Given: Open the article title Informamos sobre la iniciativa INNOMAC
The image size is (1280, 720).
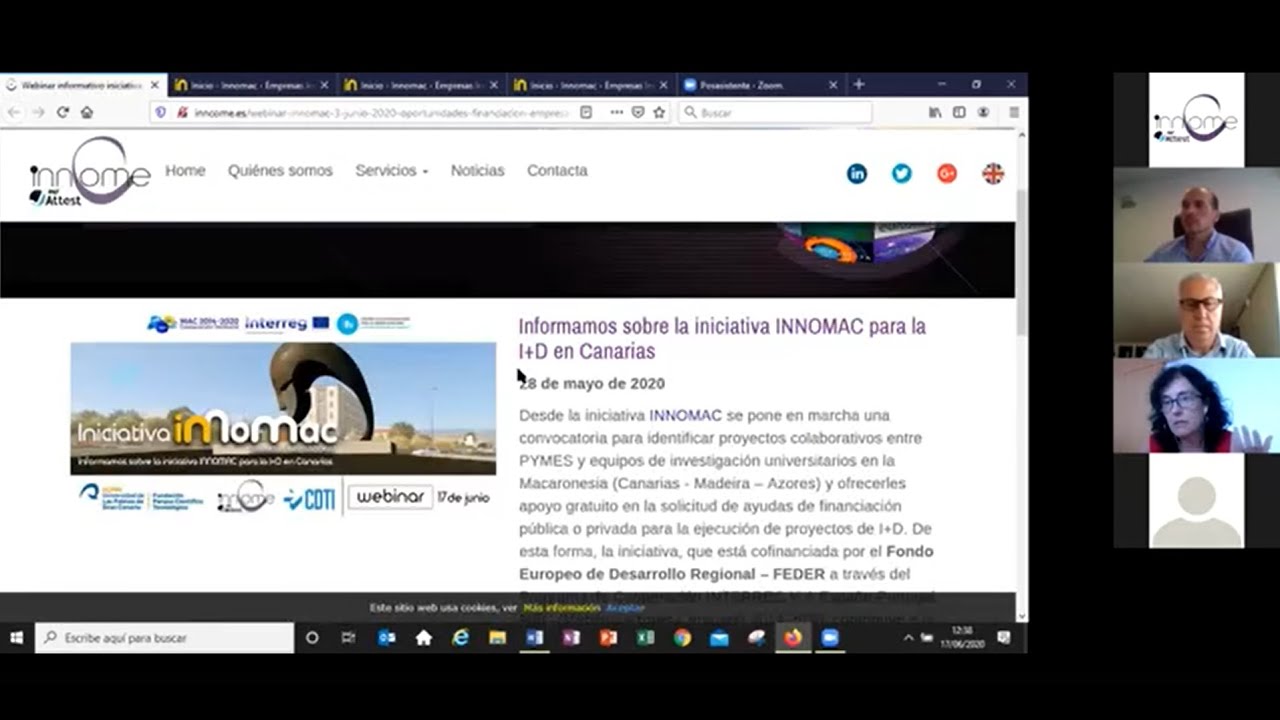Looking at the screenshot, I should click(x=722, y=338).
